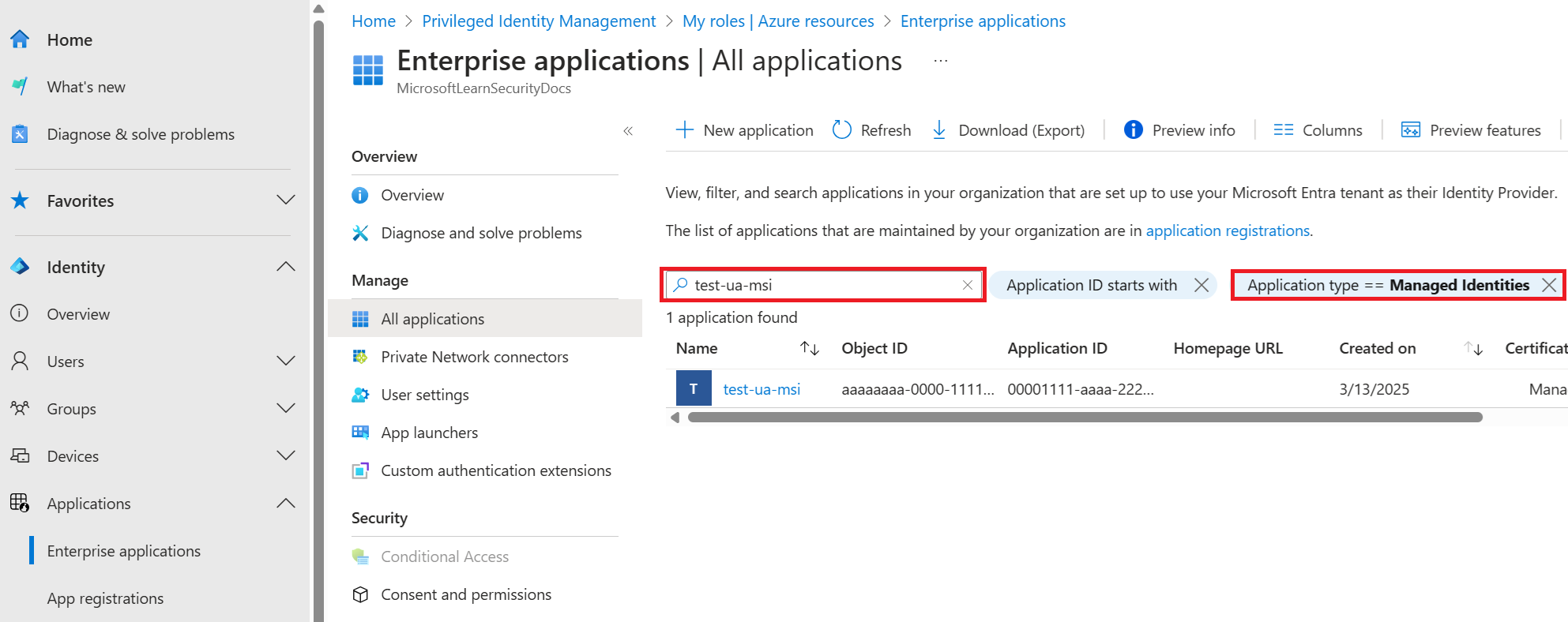This screenshot has height=622, width=1568.
Task: Open the ellipsis menu beside page title
Action: click(x=940, y=61)
